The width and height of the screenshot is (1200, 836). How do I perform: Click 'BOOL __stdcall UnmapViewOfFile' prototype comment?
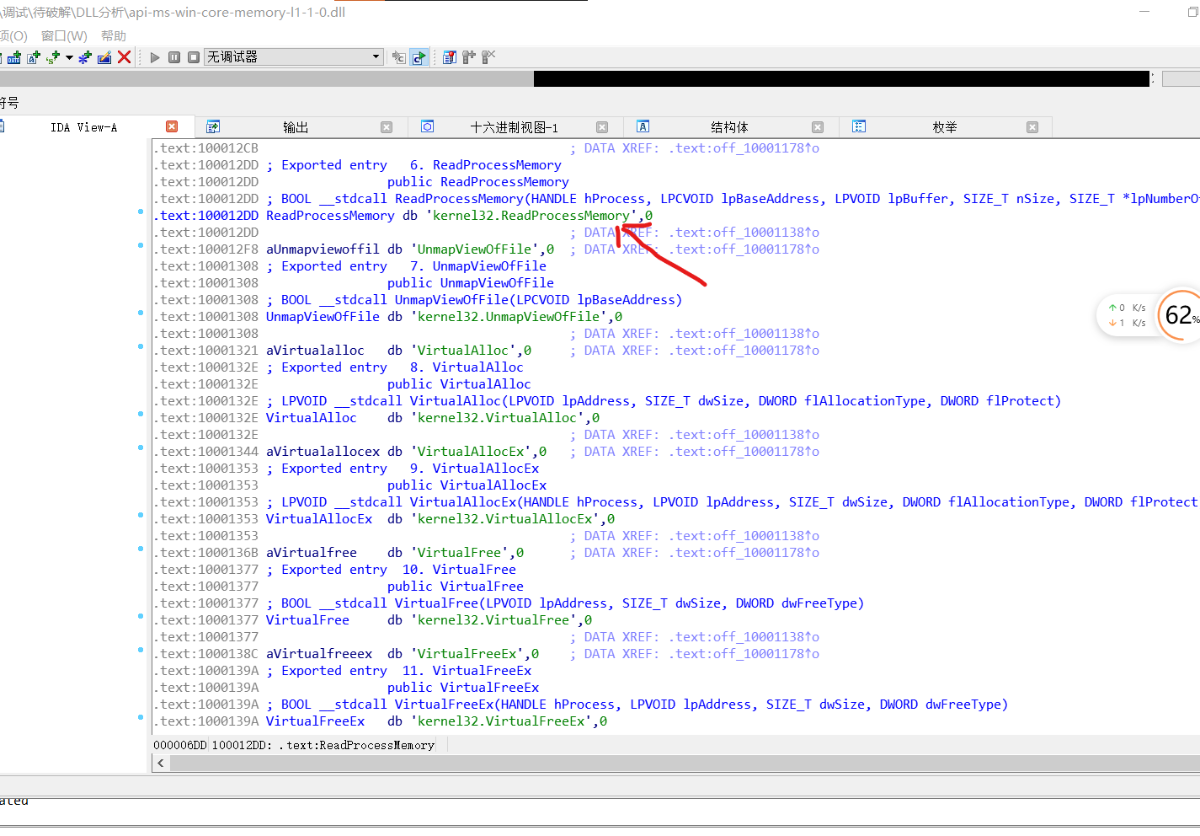coord(474,300)
